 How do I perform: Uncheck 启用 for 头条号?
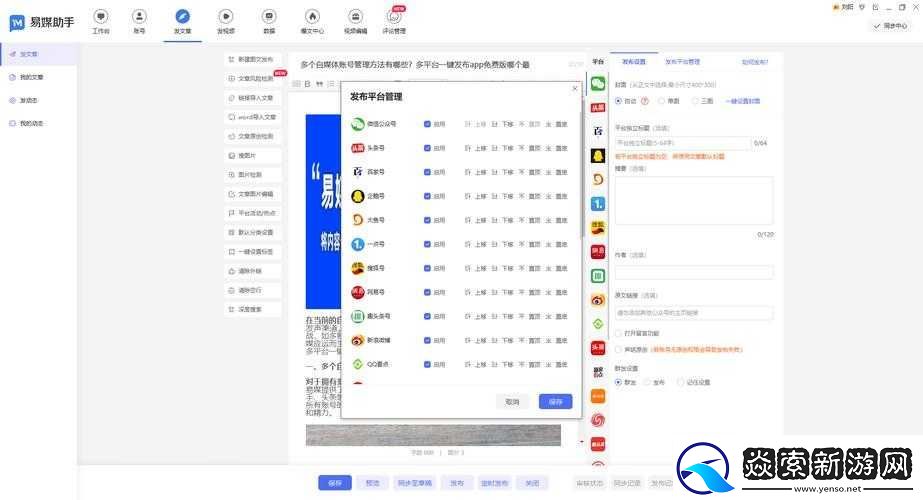427,148
